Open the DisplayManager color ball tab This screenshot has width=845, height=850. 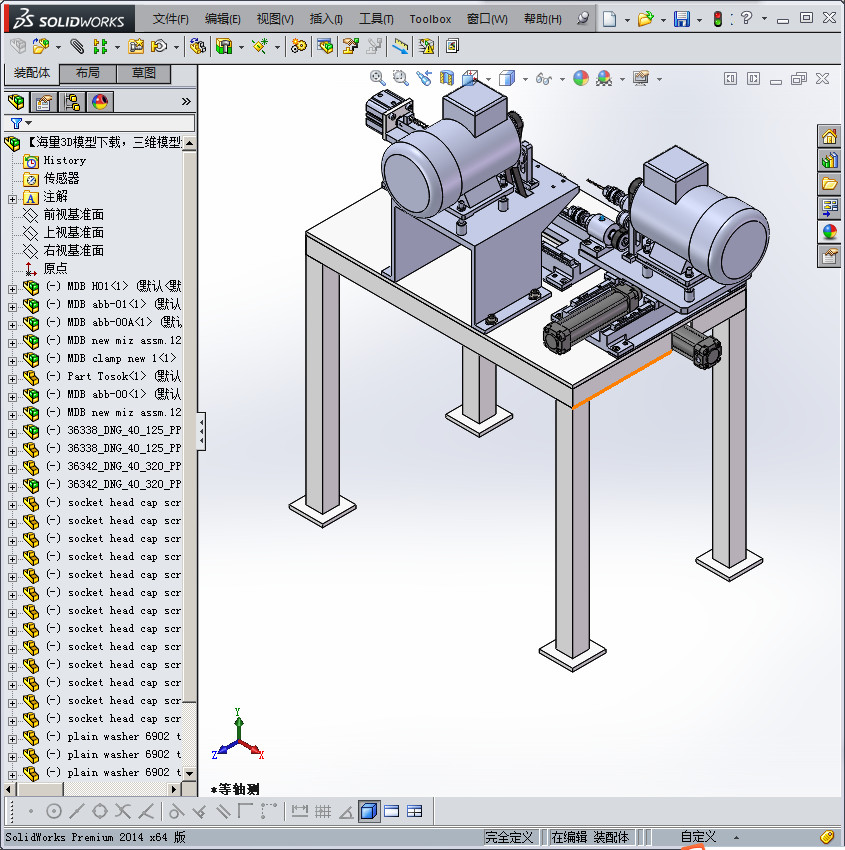click(x=100, y=102)
